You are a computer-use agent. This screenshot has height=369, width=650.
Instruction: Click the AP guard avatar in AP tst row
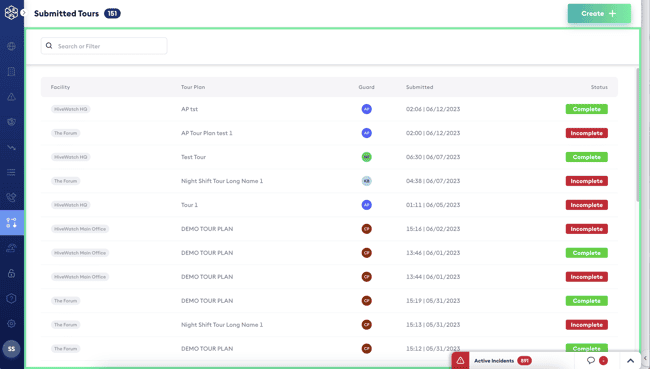coord(366,109)
